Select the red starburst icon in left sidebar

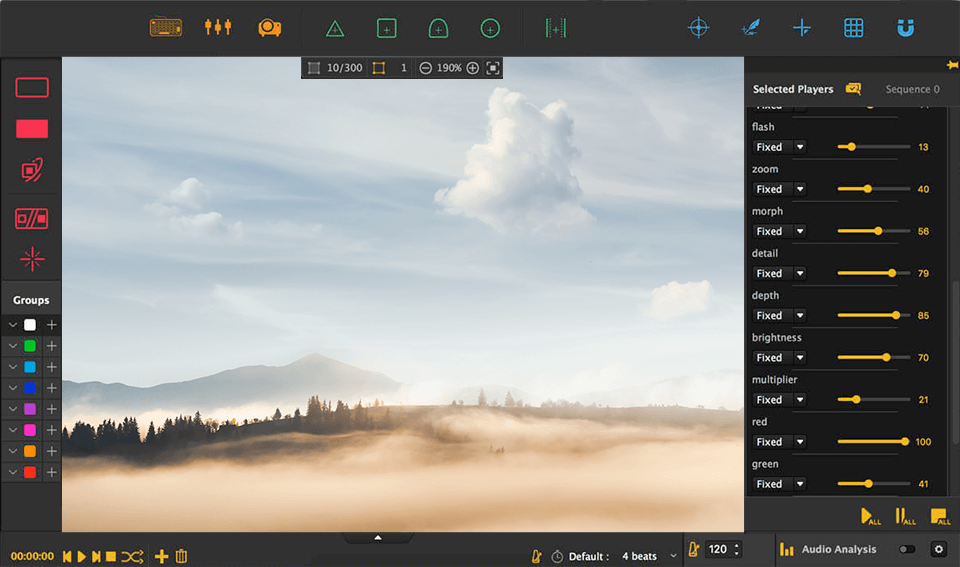pos(32,259)
